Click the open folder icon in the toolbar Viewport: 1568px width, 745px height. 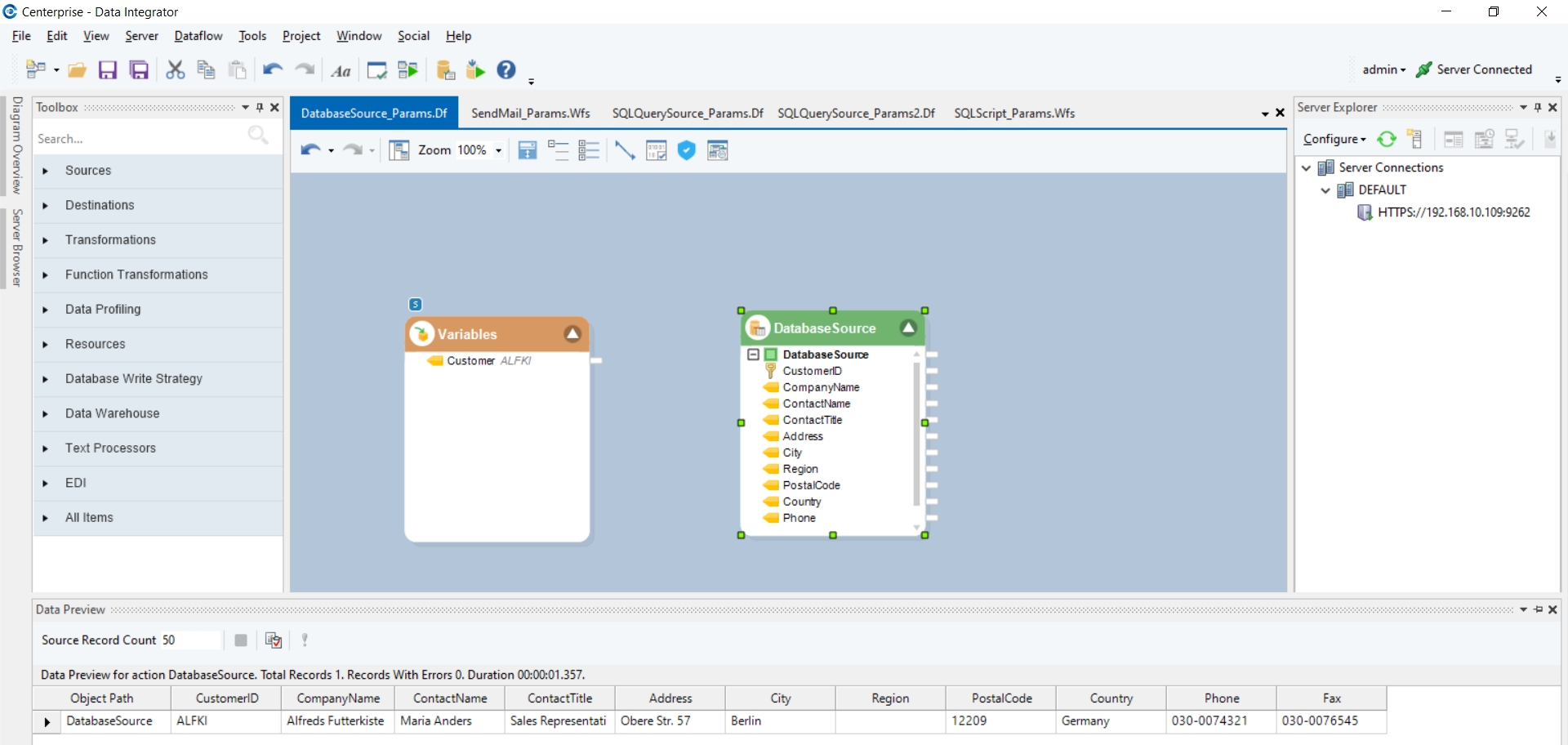[77, 70]
